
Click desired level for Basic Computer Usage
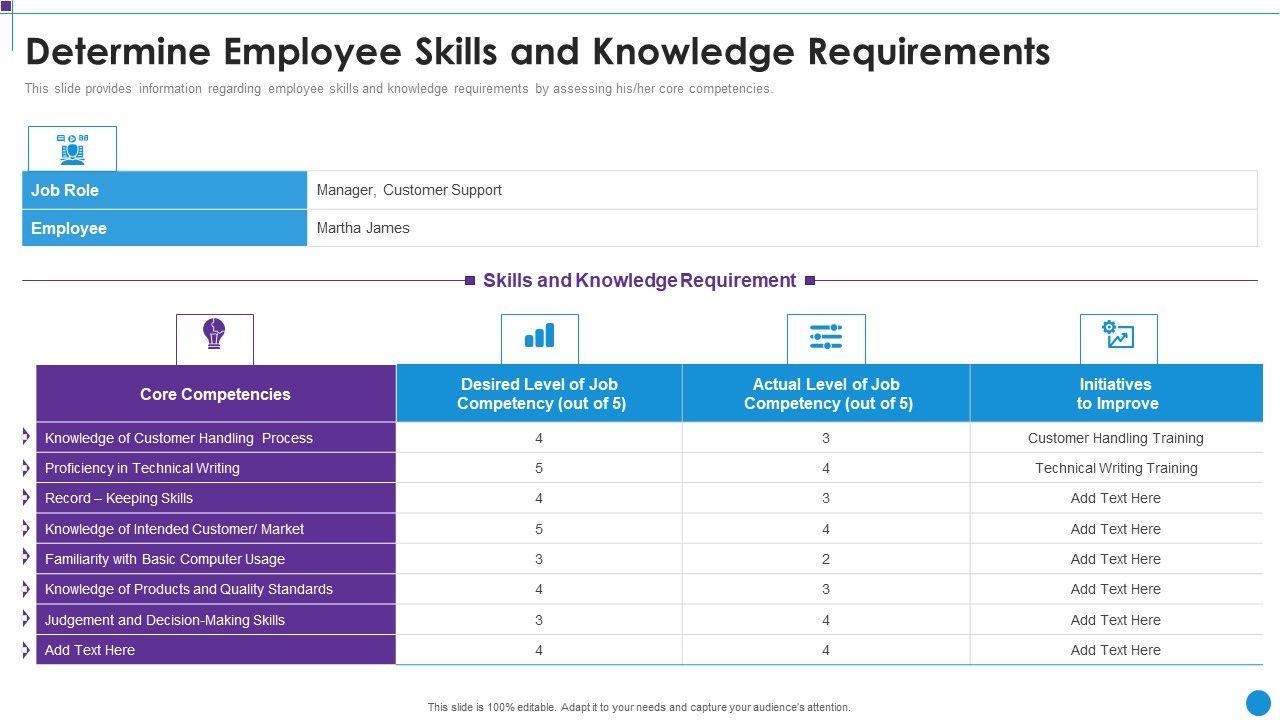539,559
